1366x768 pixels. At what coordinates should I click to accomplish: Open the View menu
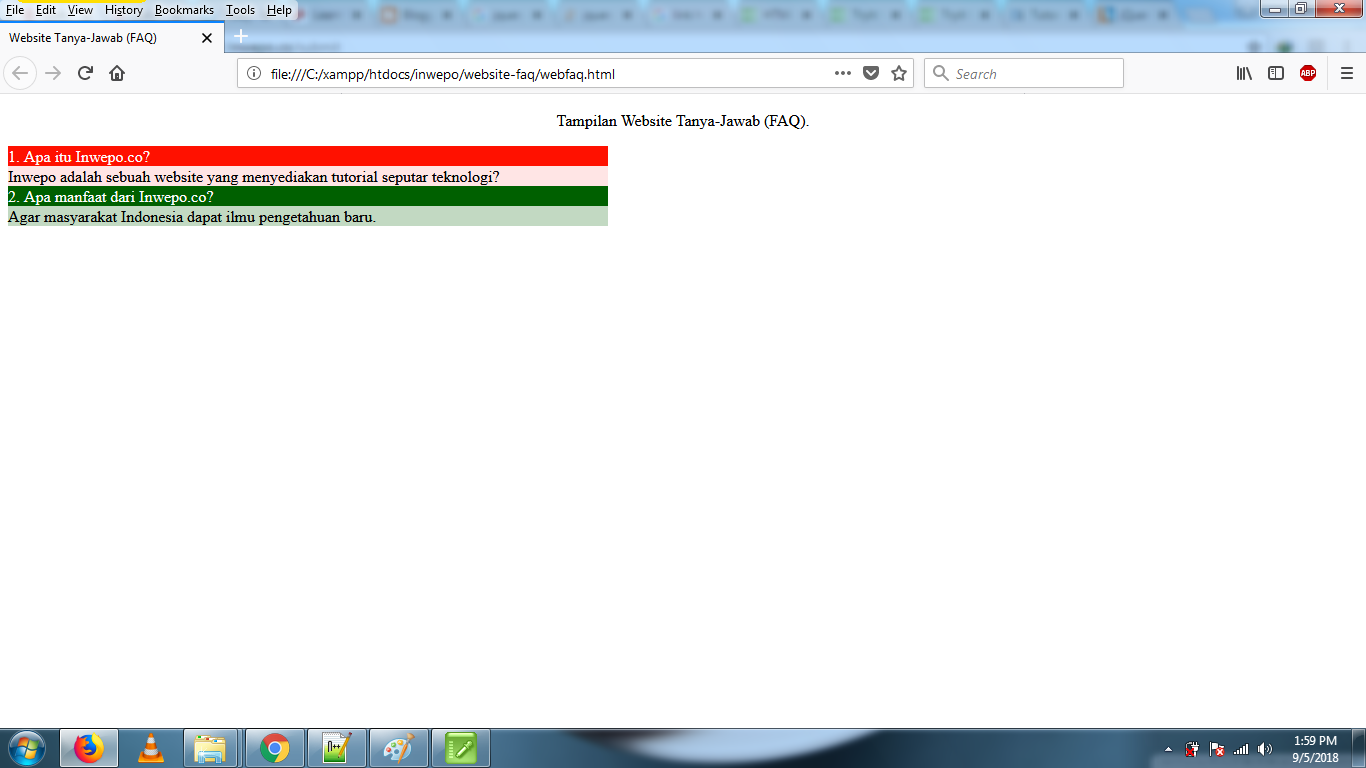click(x=80, y=10)
